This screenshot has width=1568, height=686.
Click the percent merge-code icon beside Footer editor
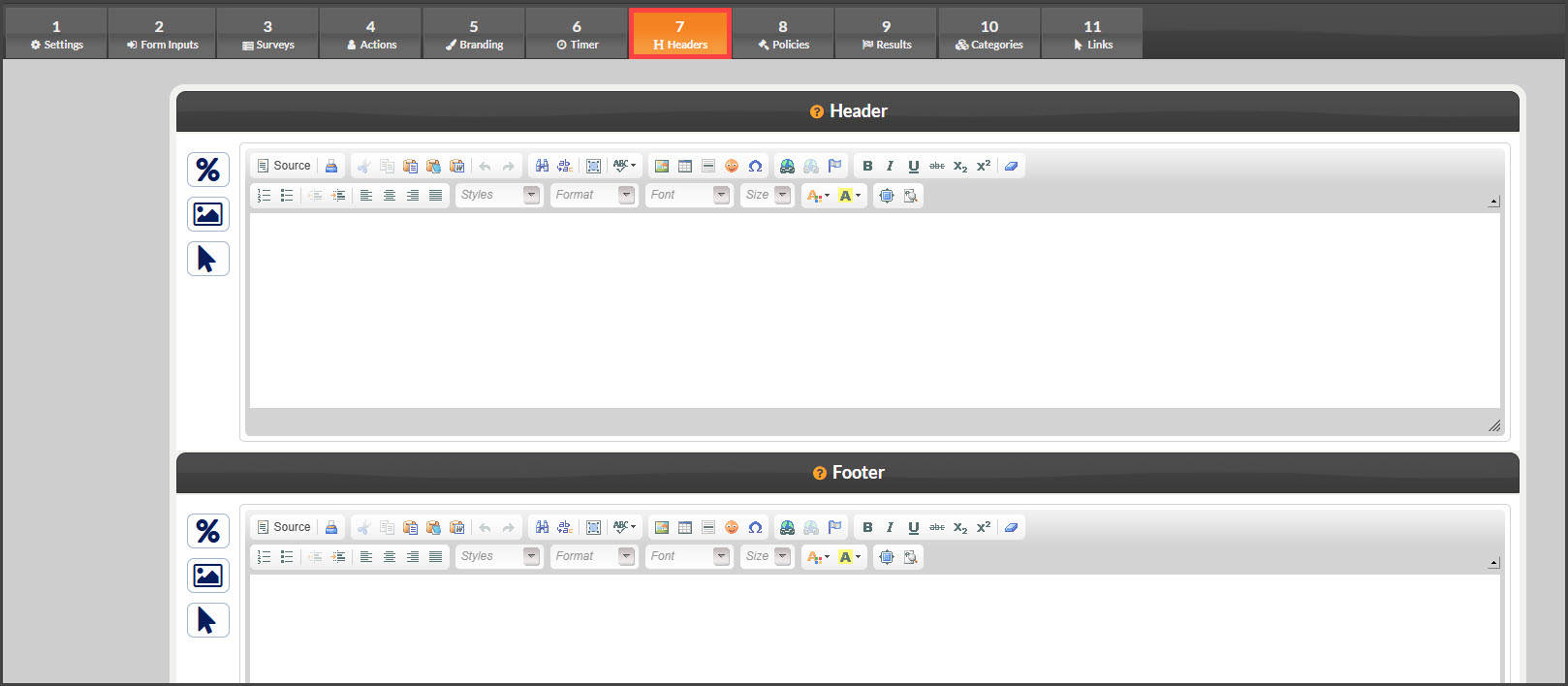pos(208,531)
